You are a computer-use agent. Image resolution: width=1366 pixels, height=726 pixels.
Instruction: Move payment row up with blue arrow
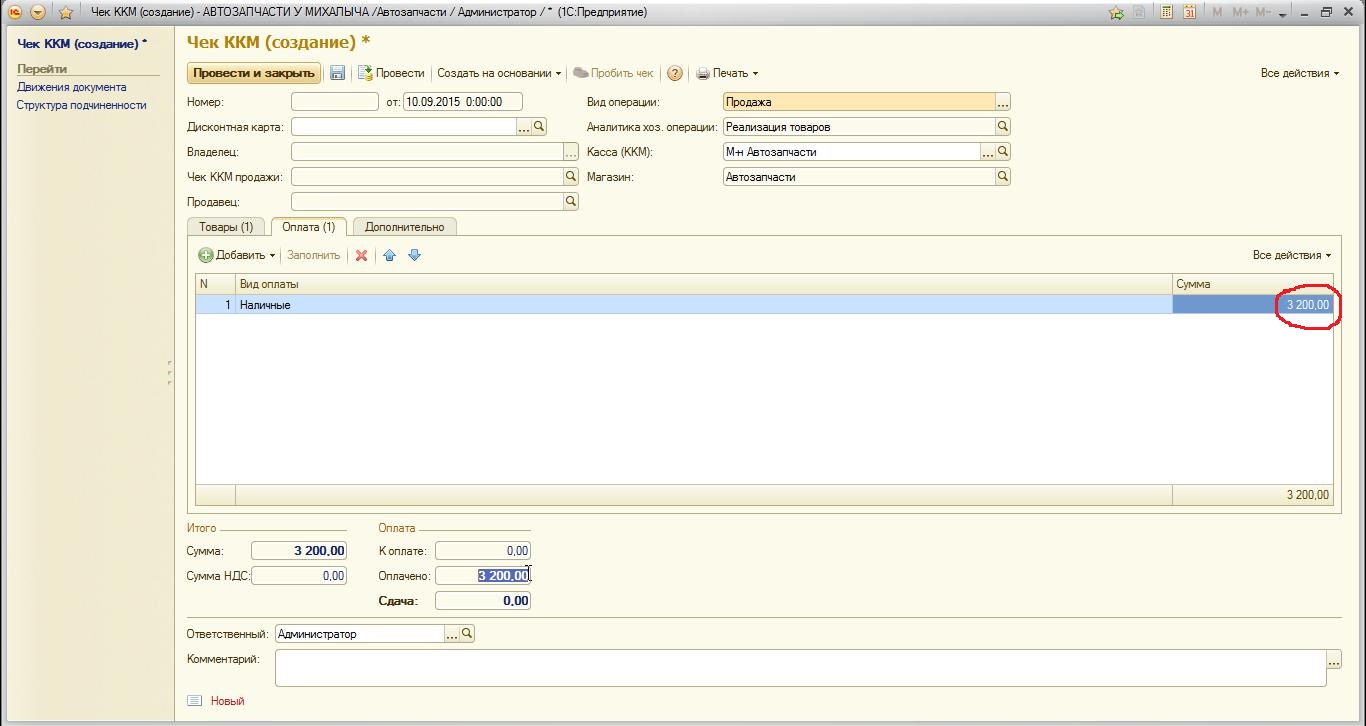pyautogui.click(x=390, y=255)
